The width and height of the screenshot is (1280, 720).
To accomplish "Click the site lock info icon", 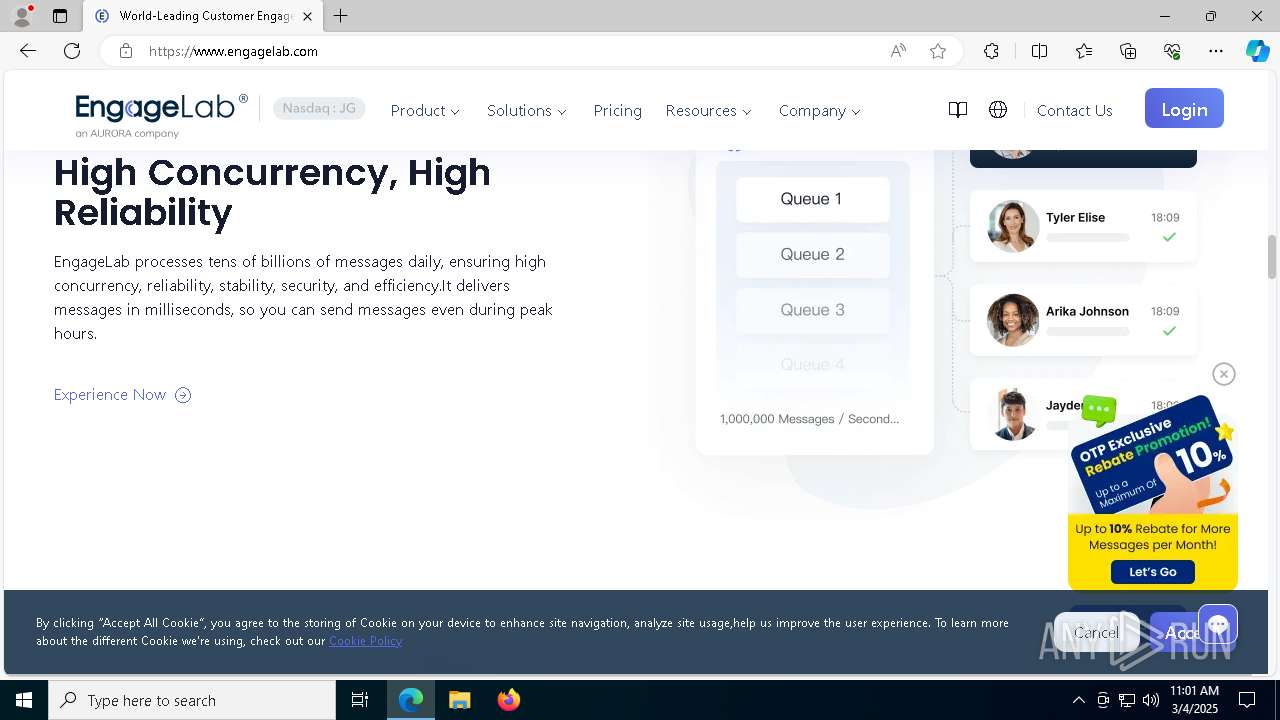I will pos(126,51).
